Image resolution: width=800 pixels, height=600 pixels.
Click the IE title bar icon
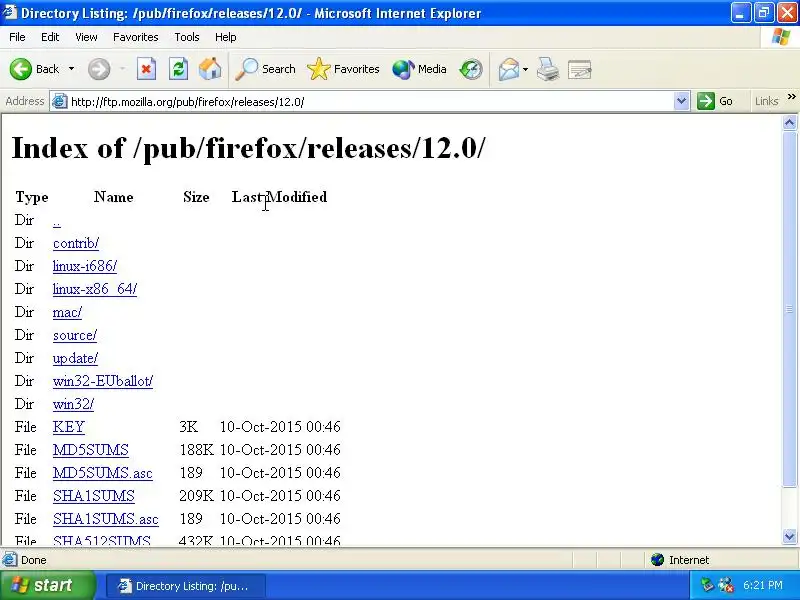coord(10,12)
